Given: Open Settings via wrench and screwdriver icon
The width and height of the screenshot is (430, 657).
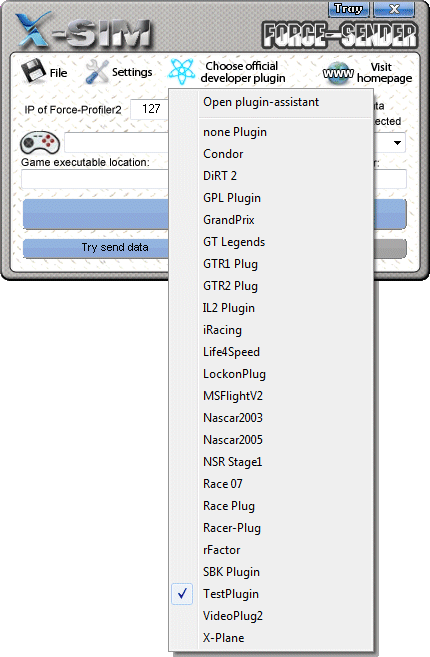Looking at the screenshot, I should pos(96,72).
